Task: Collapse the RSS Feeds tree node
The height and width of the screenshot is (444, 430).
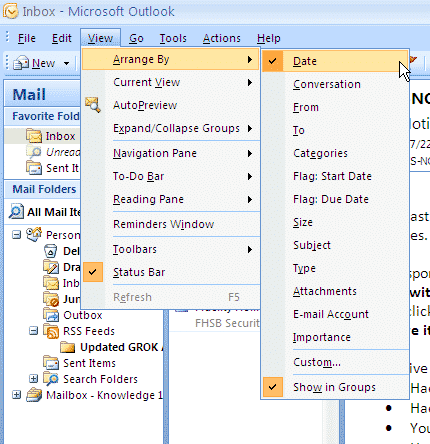Action: [x=33, y=331]
